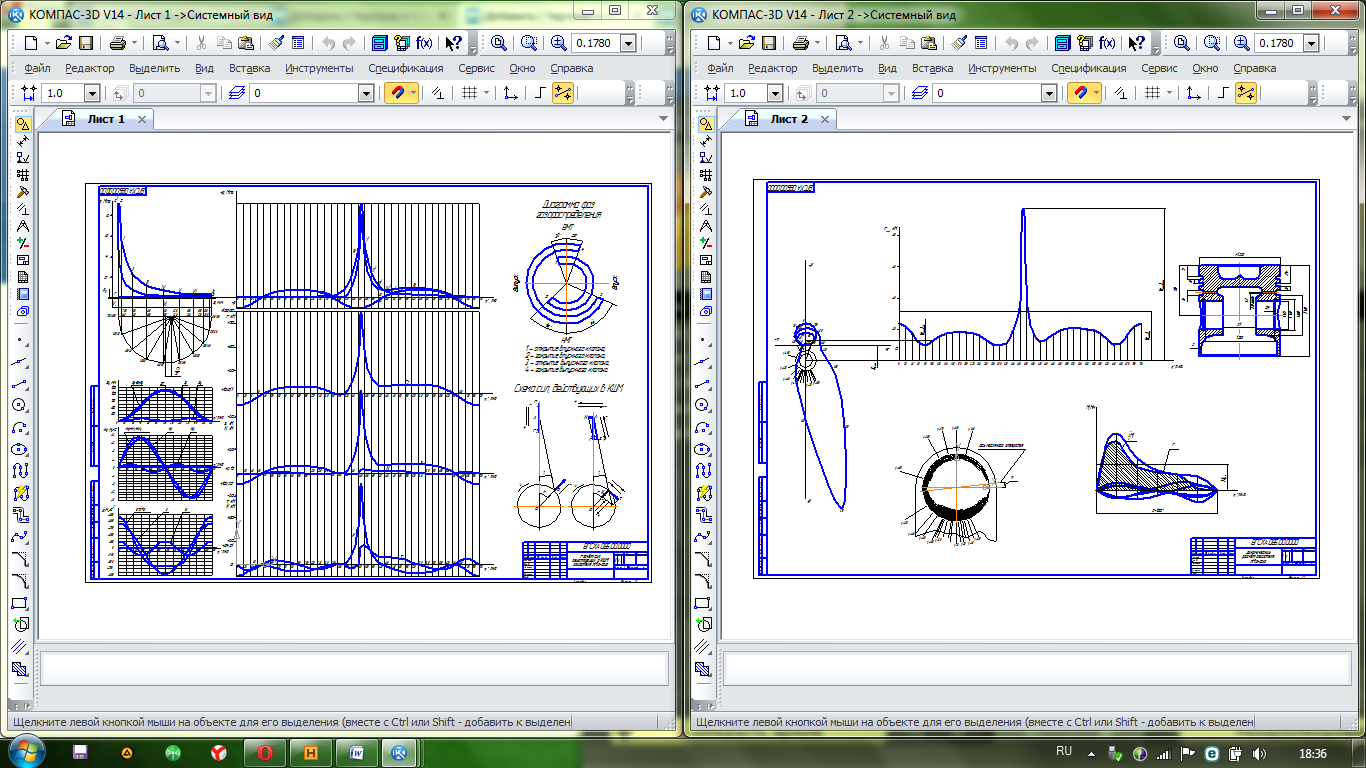
Task: Open the Opera browser on the taskbar
Action: [265, 752]
